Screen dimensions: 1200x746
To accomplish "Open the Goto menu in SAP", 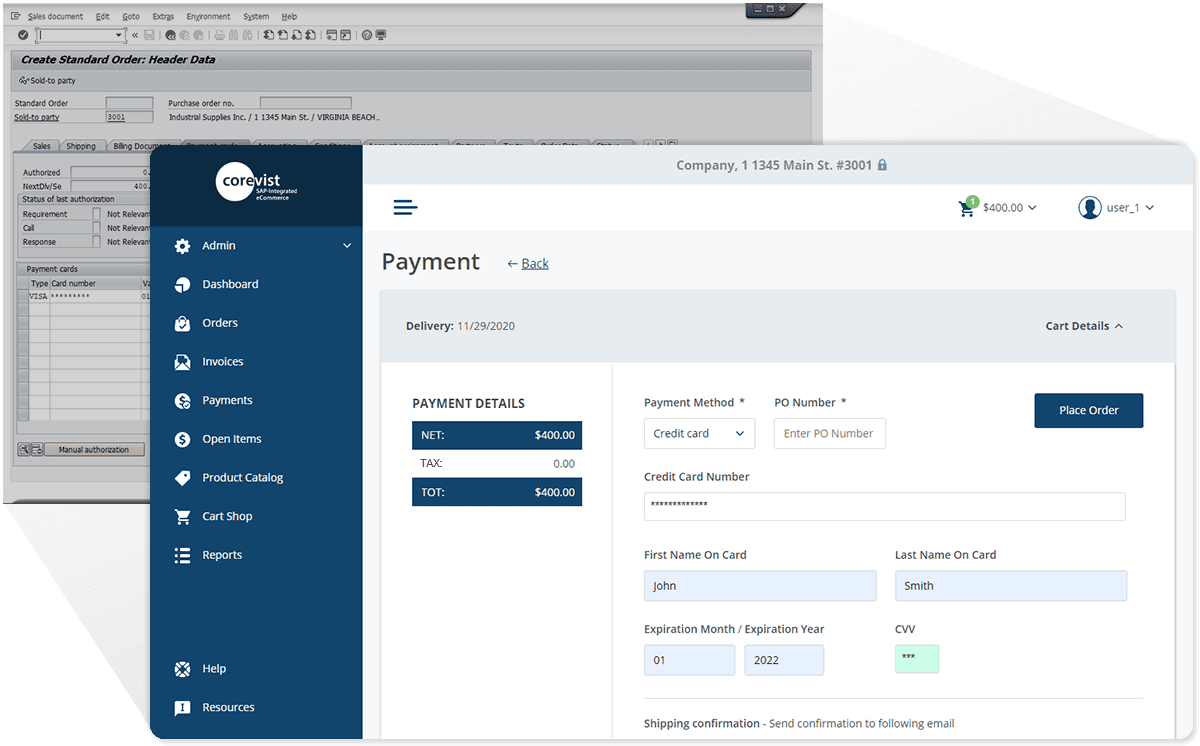I will pos(131,17).
